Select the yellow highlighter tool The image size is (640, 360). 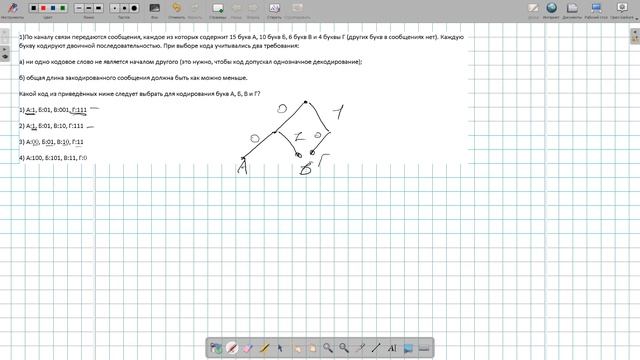[264, 348]
